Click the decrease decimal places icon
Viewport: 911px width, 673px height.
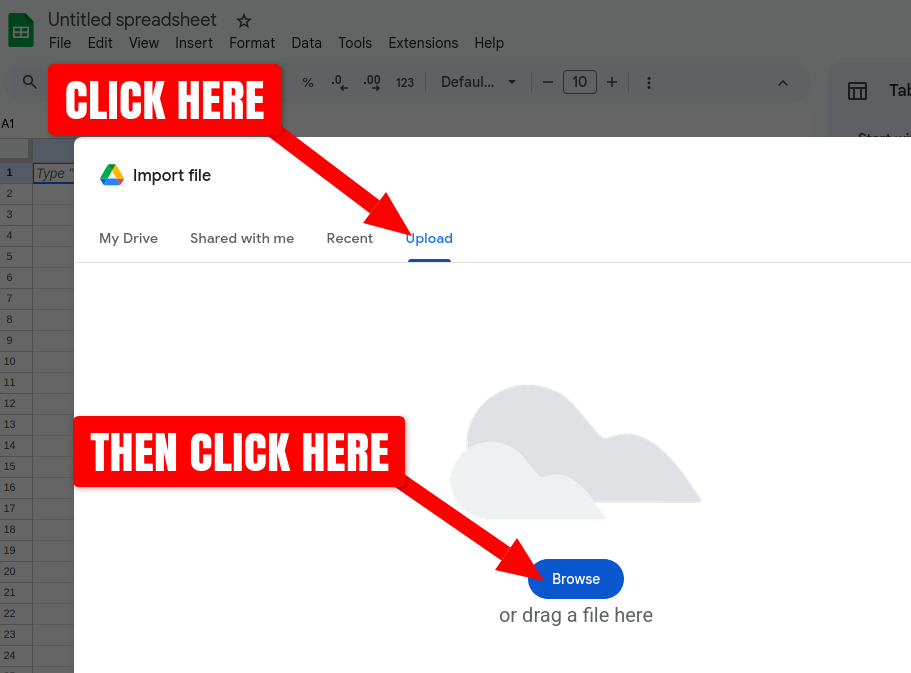click(x=338, y=82)
